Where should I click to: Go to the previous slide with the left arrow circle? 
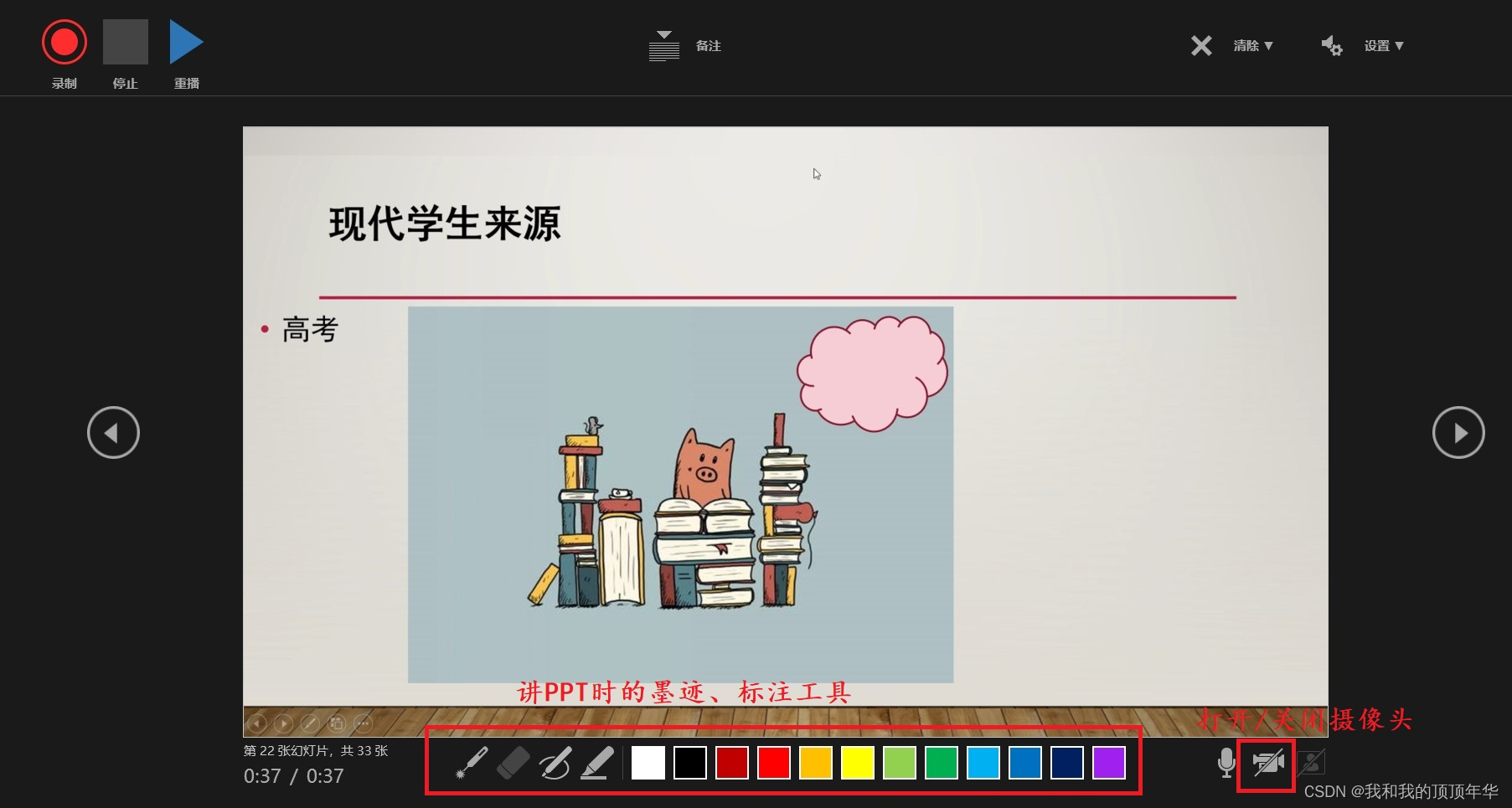[113, 432]
